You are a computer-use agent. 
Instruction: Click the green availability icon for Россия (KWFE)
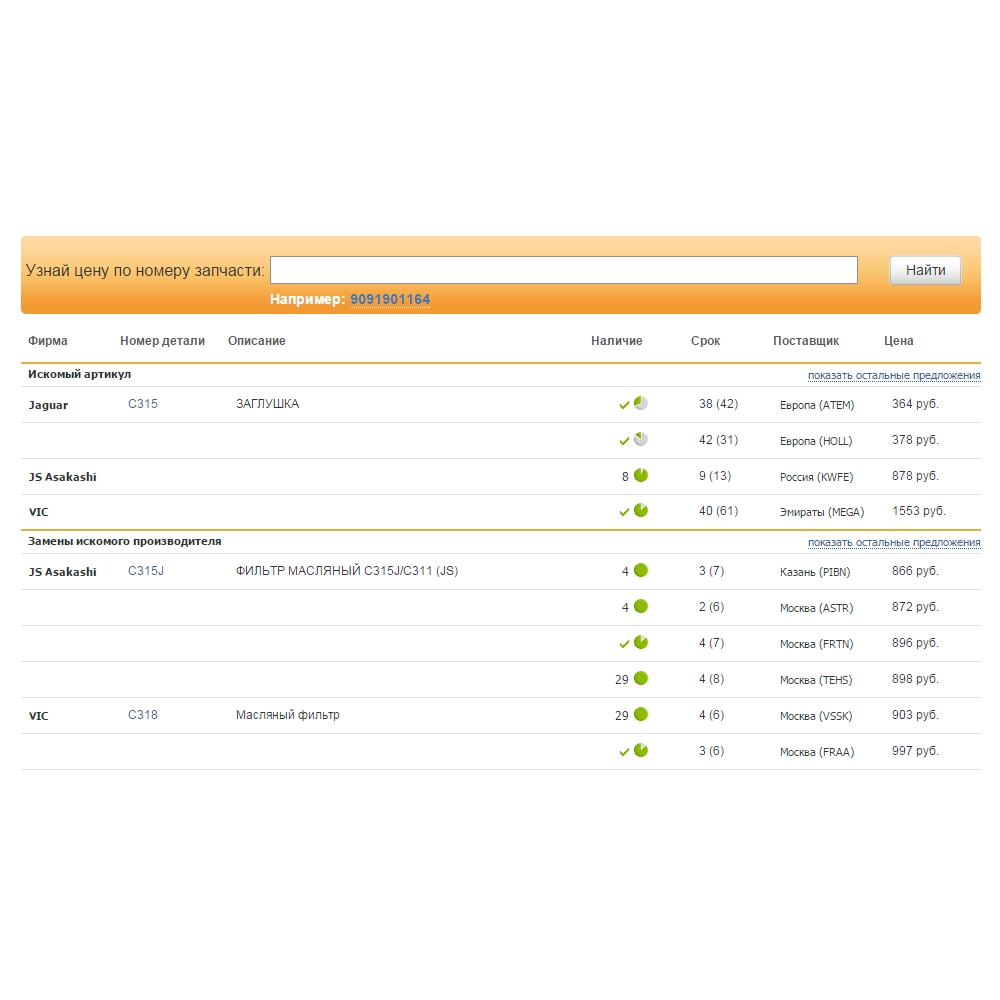641,475
